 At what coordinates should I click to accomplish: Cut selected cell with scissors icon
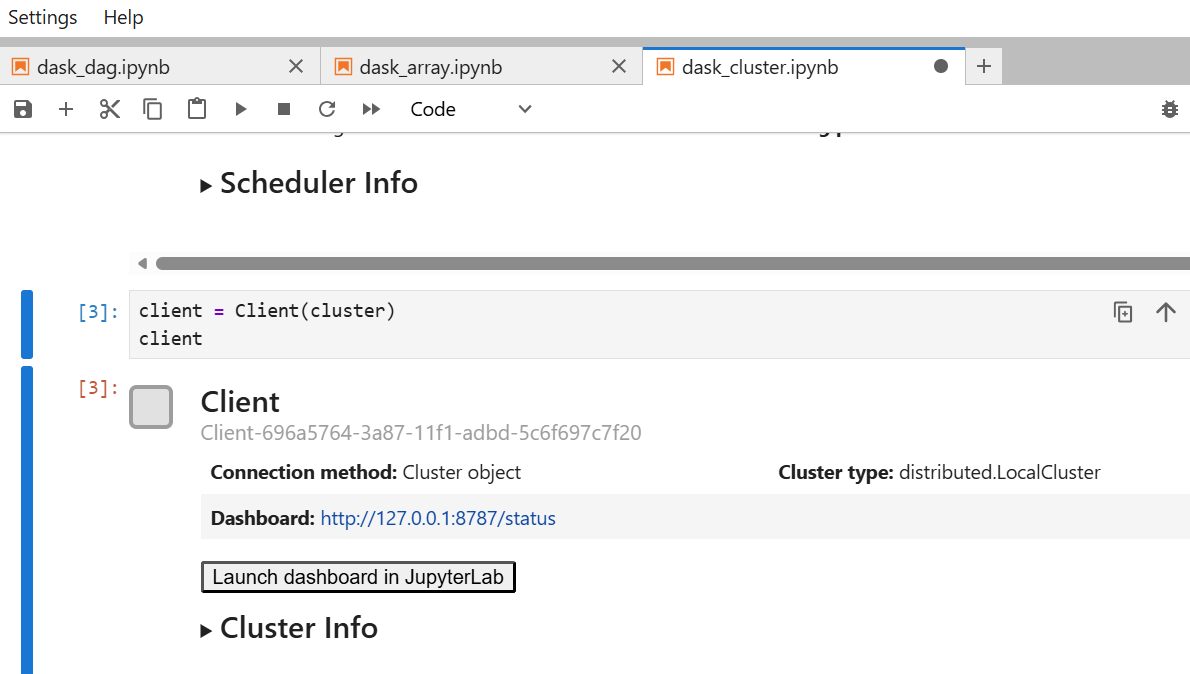(x=109, y=109)
